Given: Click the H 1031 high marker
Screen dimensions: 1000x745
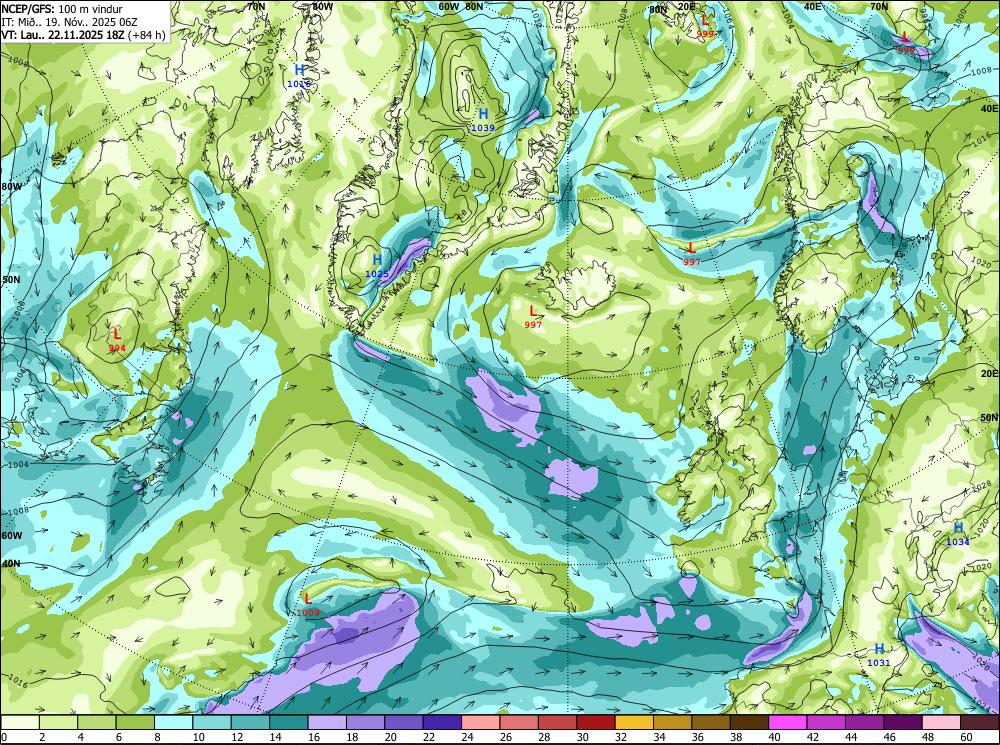Looking at the screenshot, I should coord(879,655).
